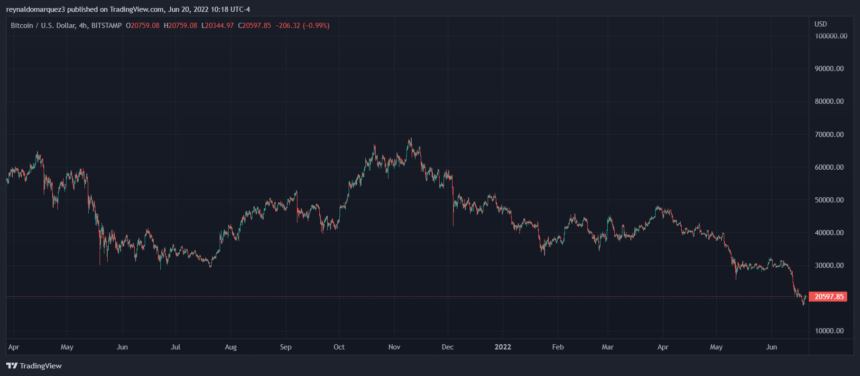The image size is (860, 376).
Task: Click the high value H20759.08
Action: click(179, 25)
